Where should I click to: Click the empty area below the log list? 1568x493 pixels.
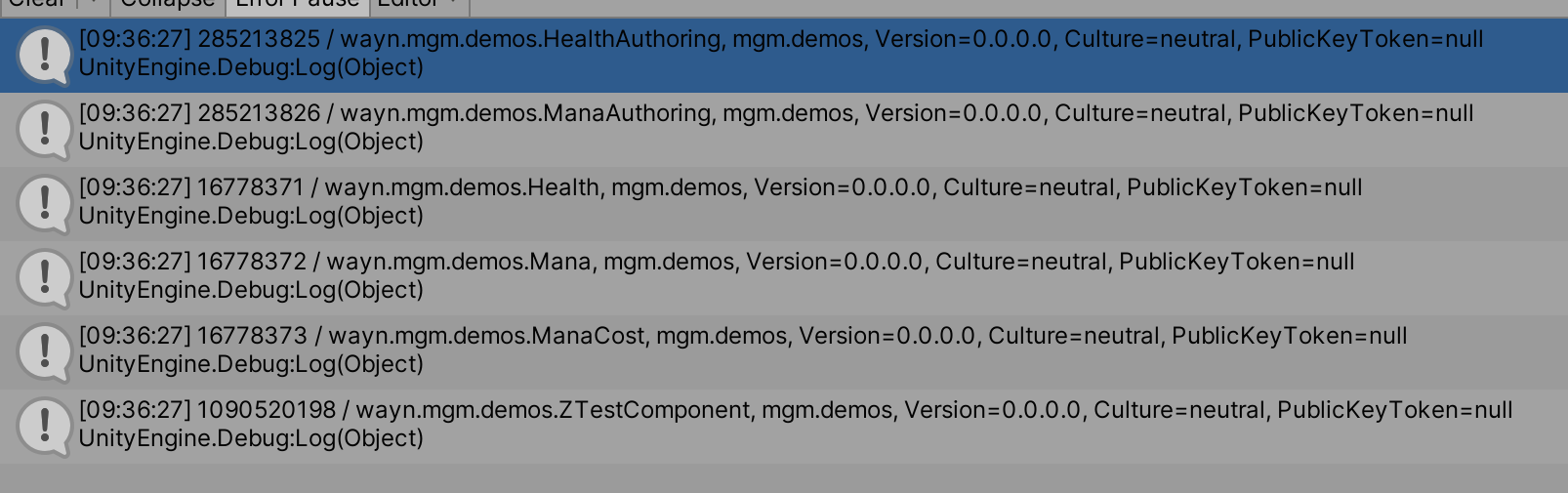click(781, 478)
